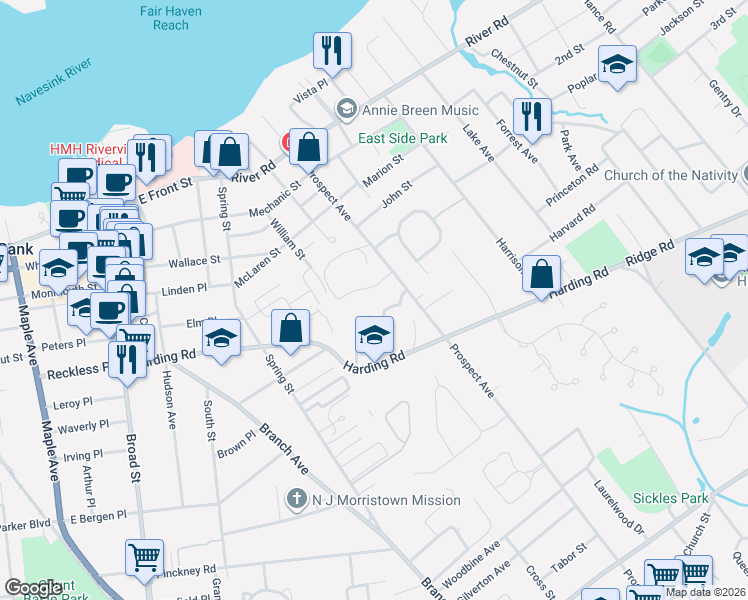This screenshot has width=748, height=600.
Task: Click the school marker left of Wallace St
Action: [x=58, y=268]
